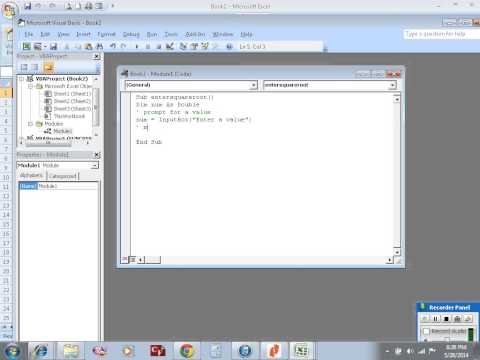Screen dimensions: 480x360
Task: Collapse the Modules folder node
Action: pyautogui.click(x=31, y=124)
